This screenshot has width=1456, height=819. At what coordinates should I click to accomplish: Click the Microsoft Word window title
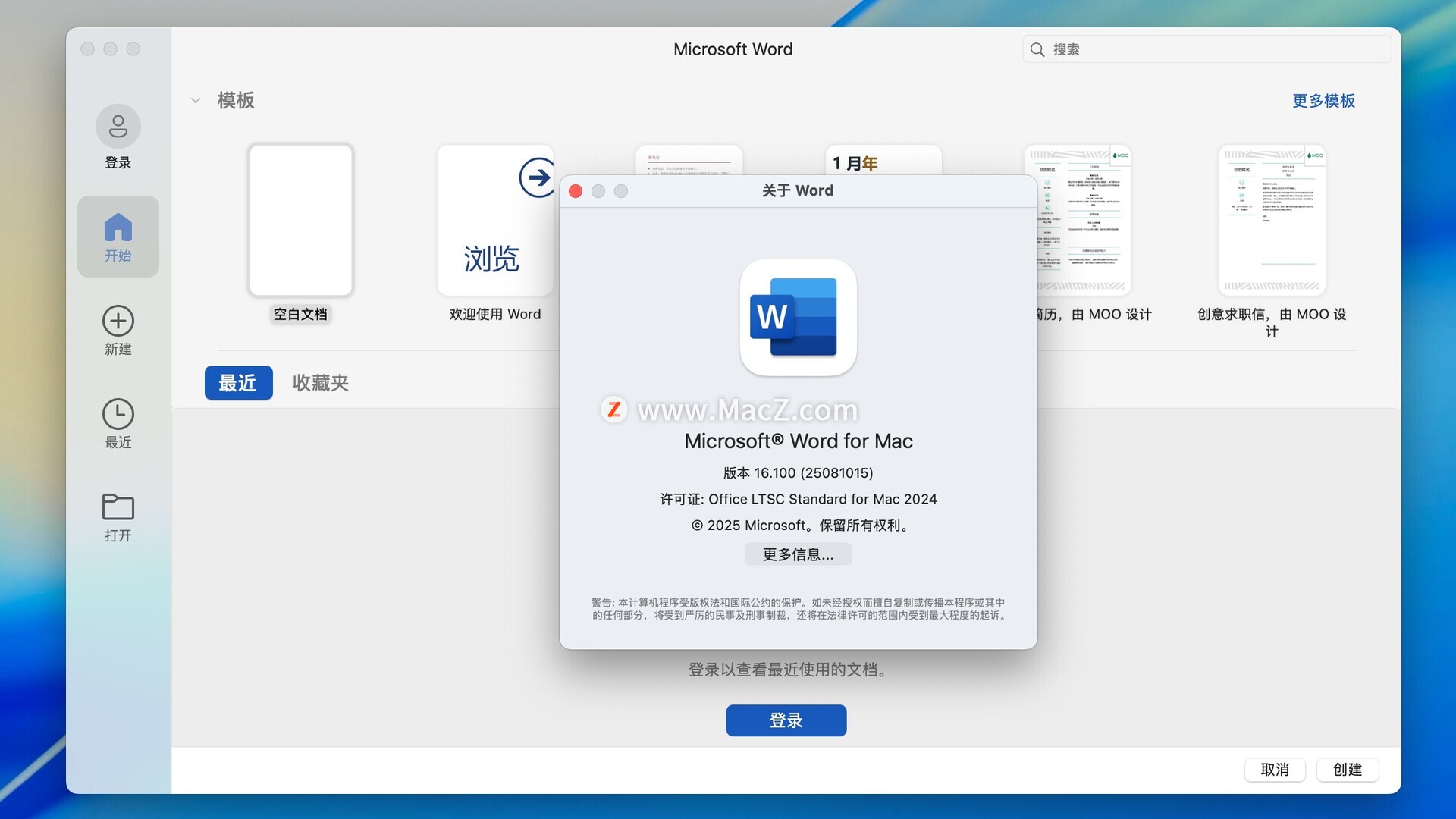(x=733, y=49)
